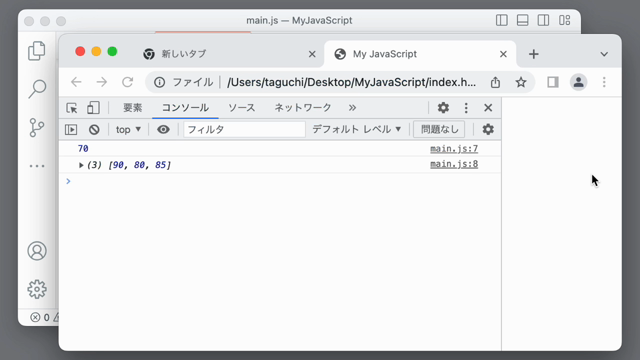View site information icon in address bar
The height and width of the screenshot is (360, 640).
[x=160, y=82]
